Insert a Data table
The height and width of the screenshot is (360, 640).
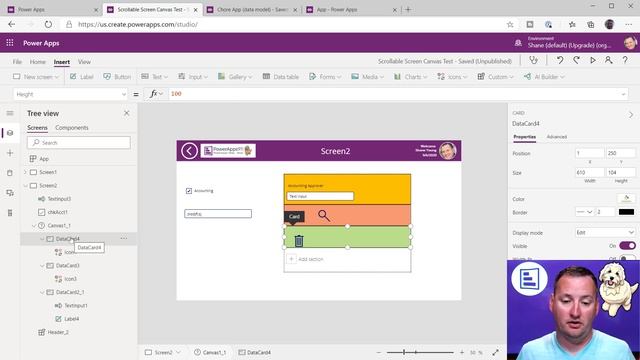[281, 77]
